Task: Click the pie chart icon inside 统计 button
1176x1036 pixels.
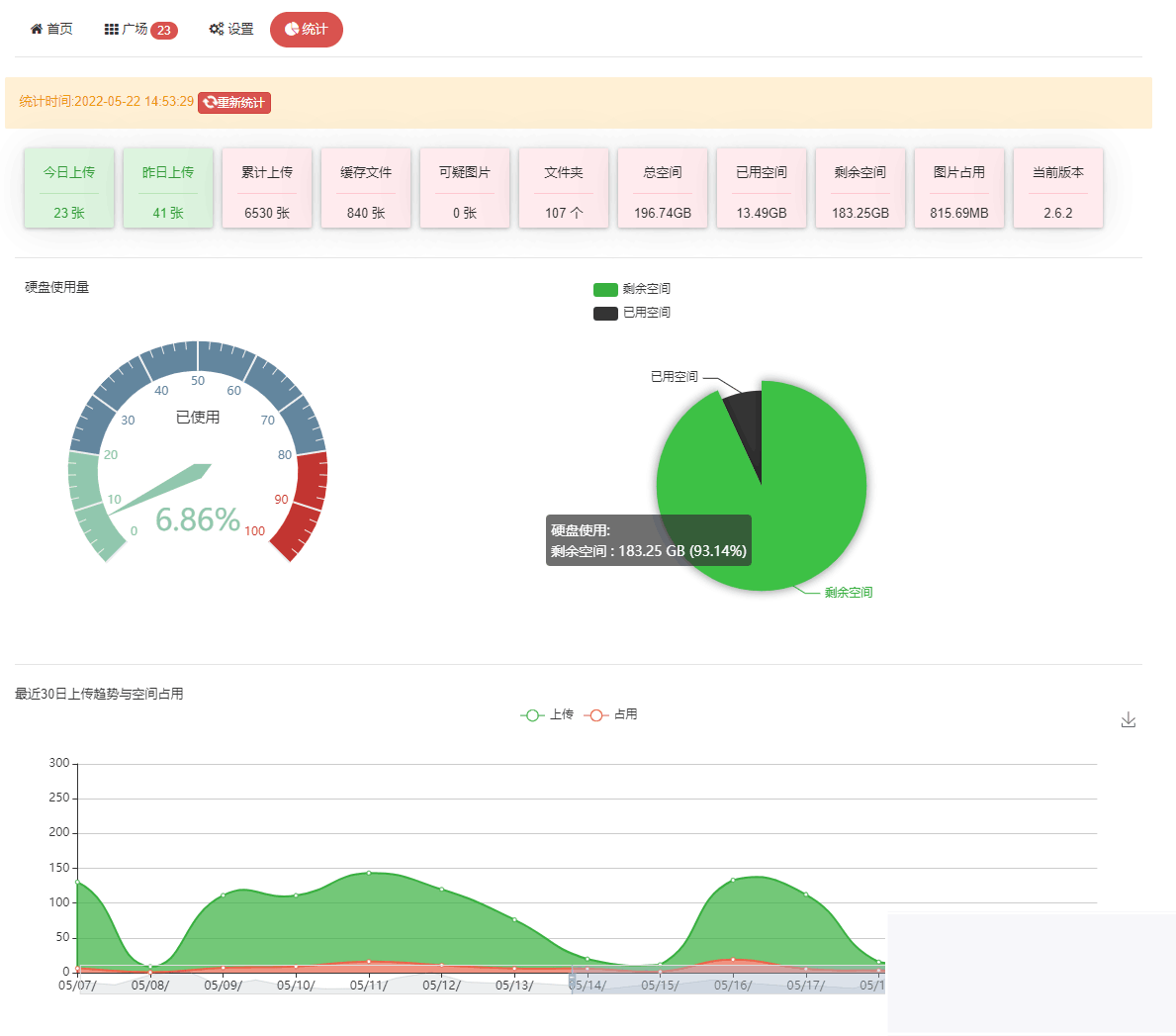Action: (x=292, y=29)
